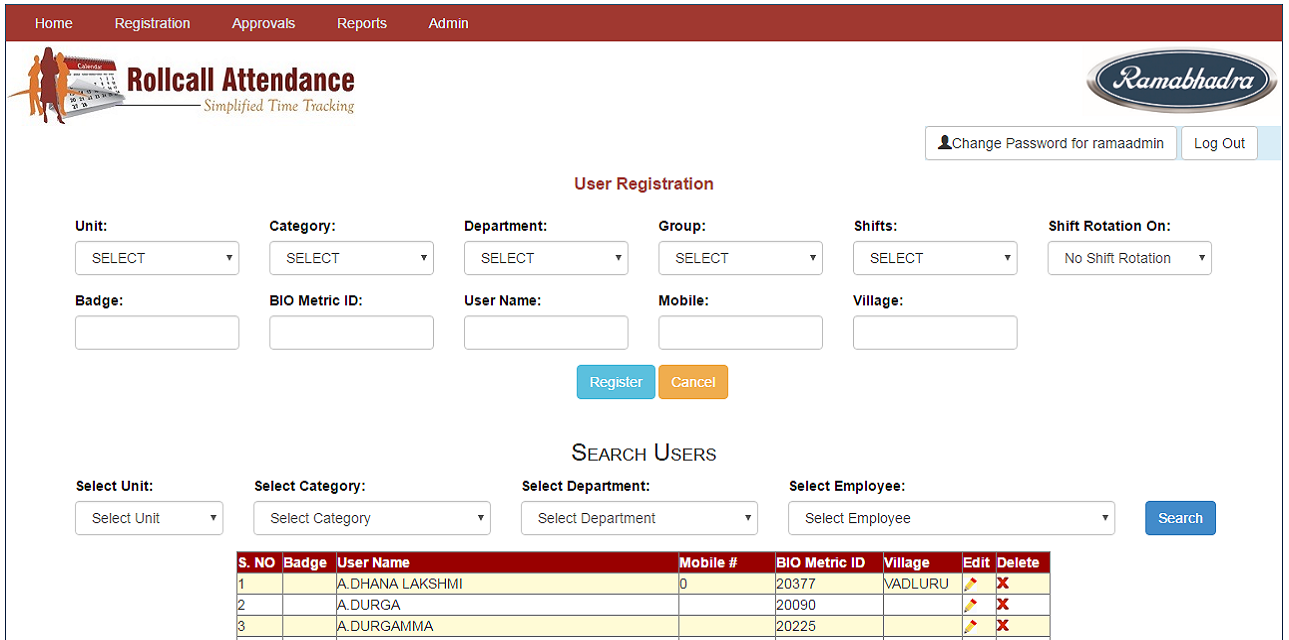
Task: Focus the BIO Metric ID field
Action: click(351, 333)
